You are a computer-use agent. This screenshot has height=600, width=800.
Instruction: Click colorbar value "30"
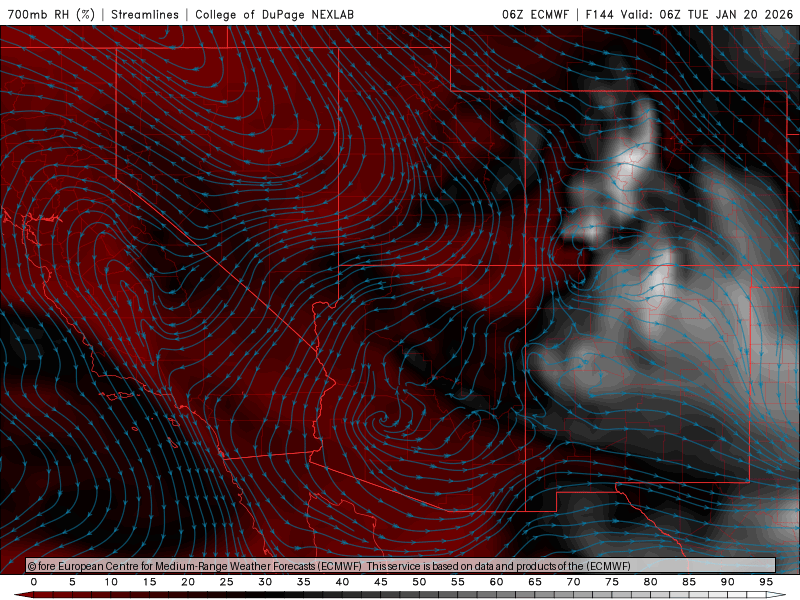pos(265,582)
